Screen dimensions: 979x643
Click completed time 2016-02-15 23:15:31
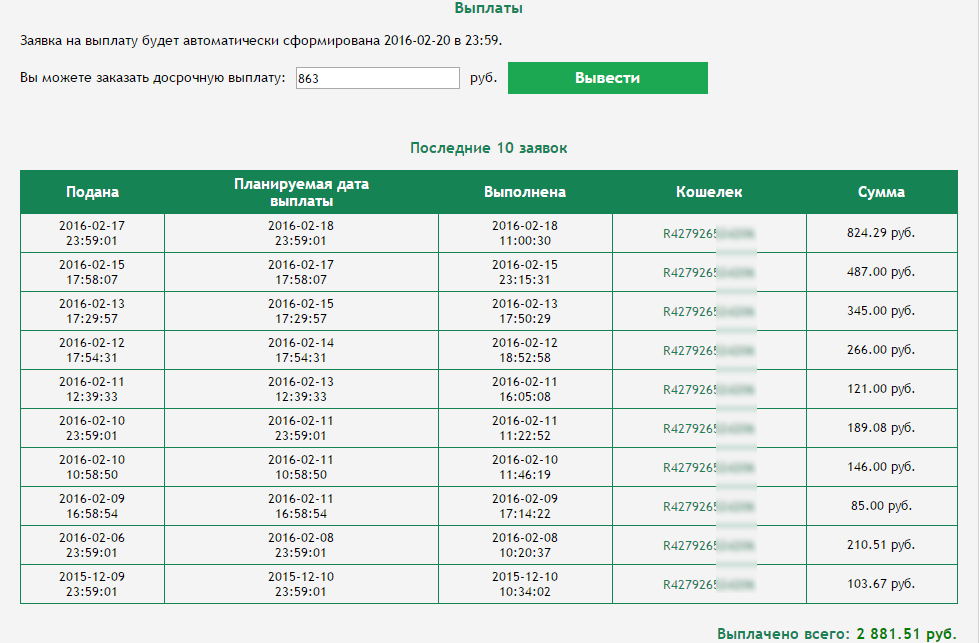[x=524, y=272]
